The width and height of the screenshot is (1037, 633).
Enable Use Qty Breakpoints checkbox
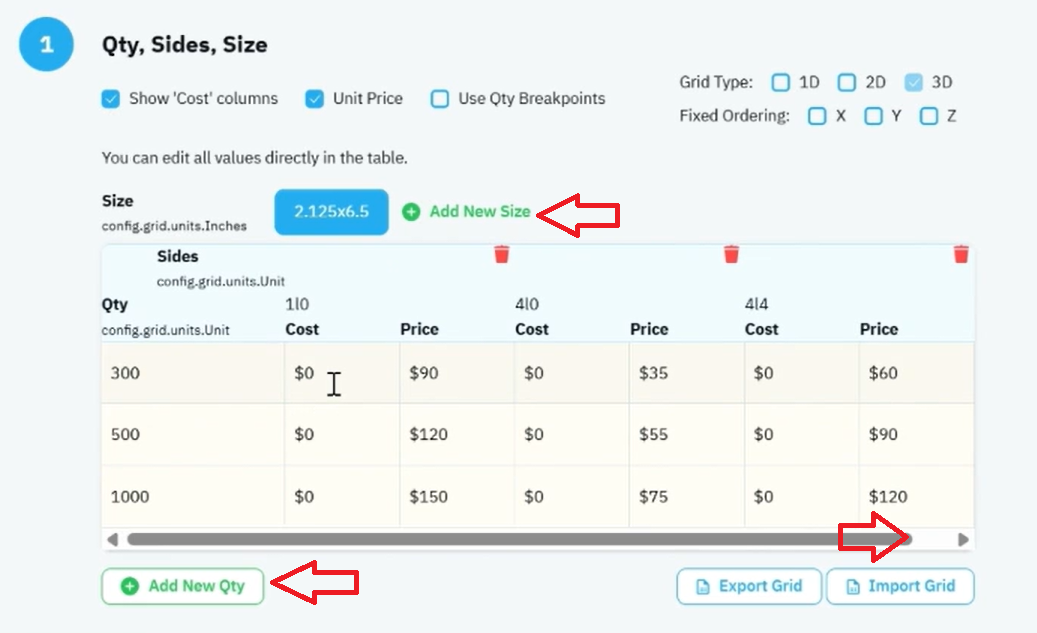[440, 99]
